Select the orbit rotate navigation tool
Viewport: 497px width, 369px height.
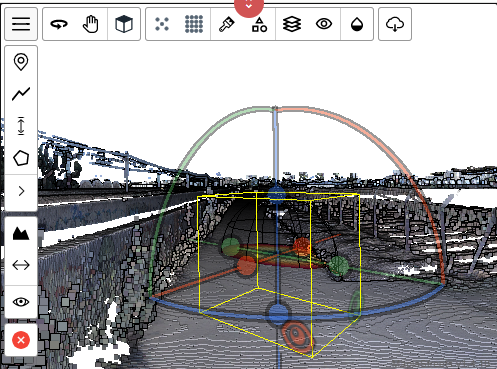(59, 24)
